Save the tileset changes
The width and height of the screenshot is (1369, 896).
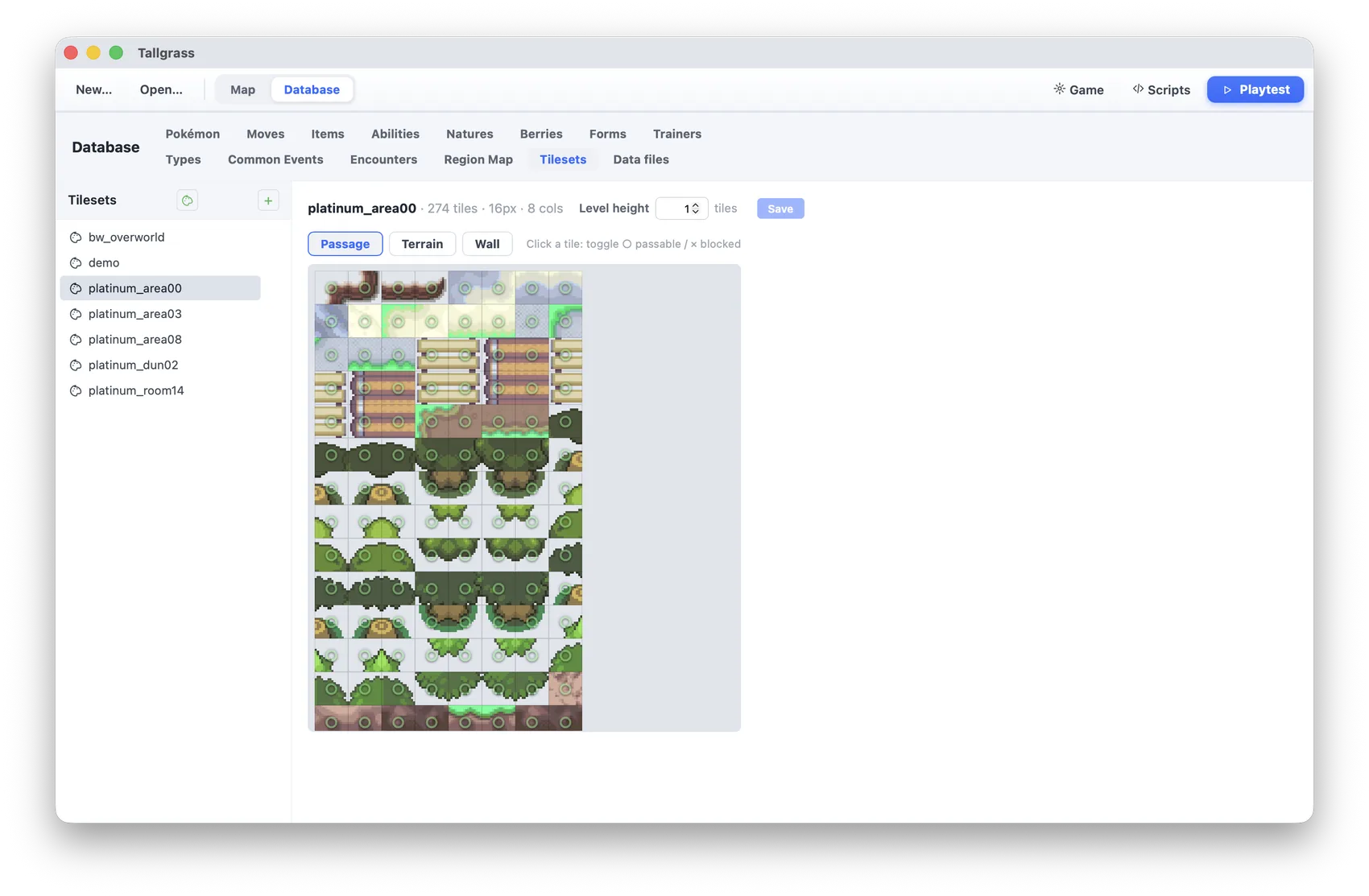coord(780,209)
